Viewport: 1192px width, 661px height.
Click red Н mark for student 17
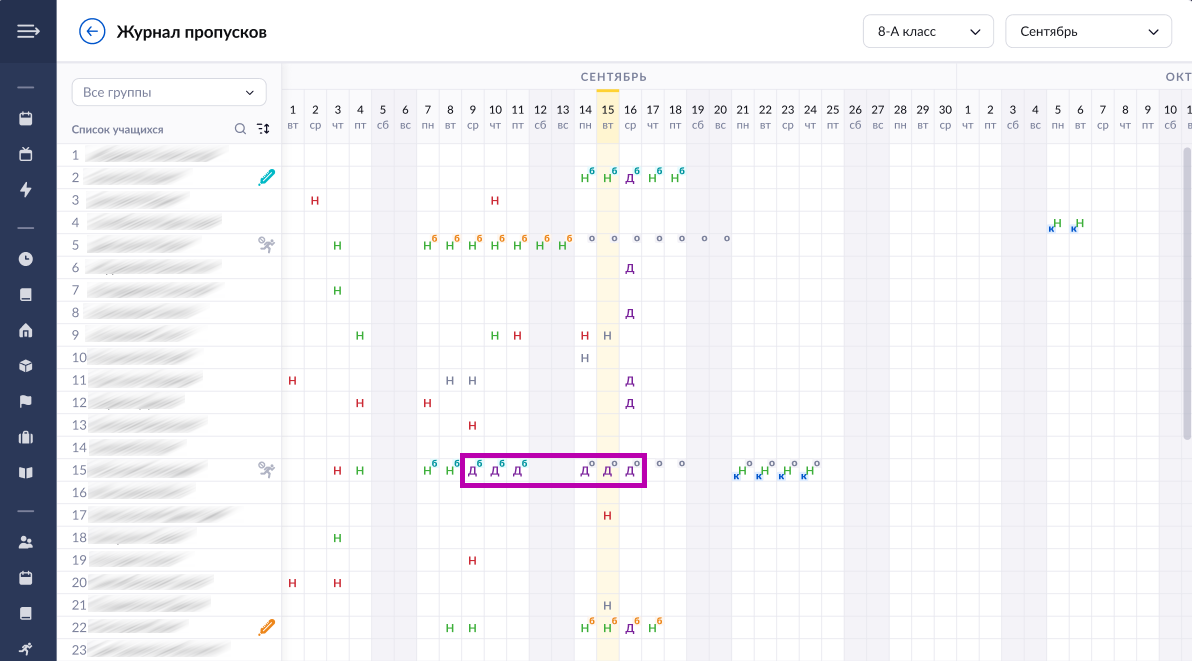pos(607,516)
